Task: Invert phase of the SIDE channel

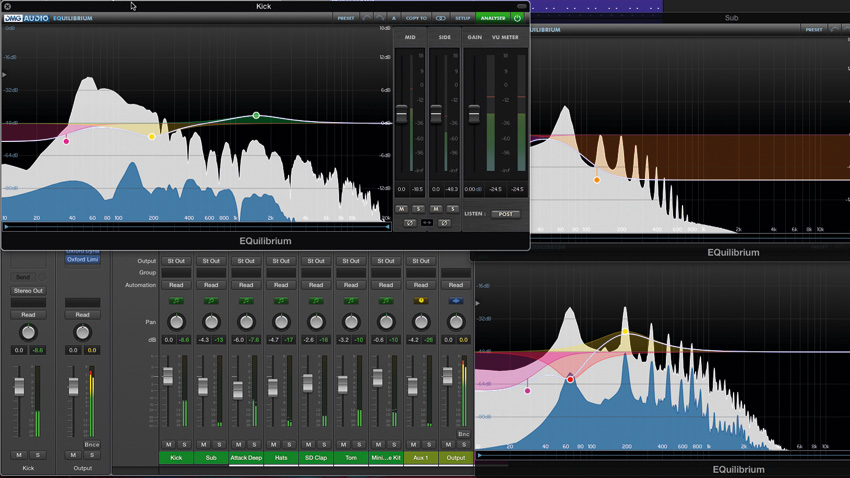Action: (444, 223)
